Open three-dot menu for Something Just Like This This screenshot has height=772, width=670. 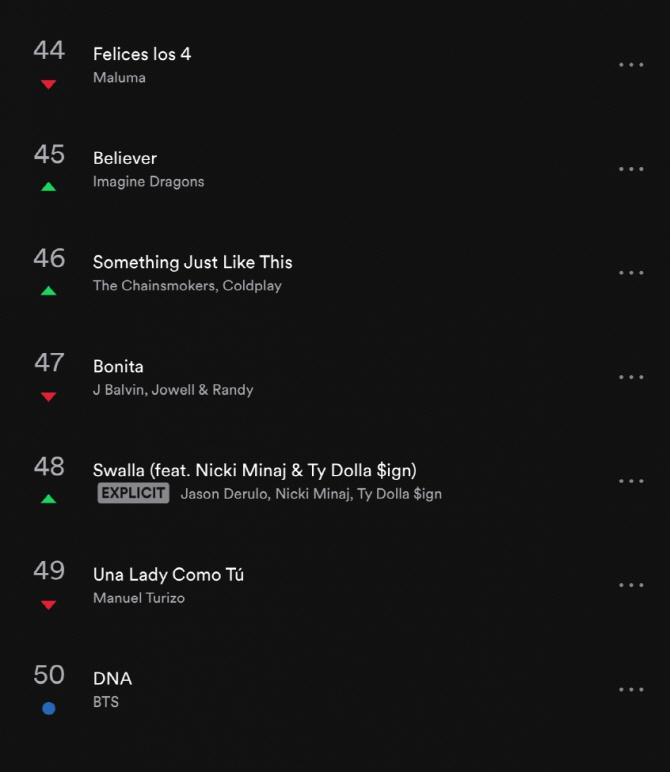tap(631, 273)
